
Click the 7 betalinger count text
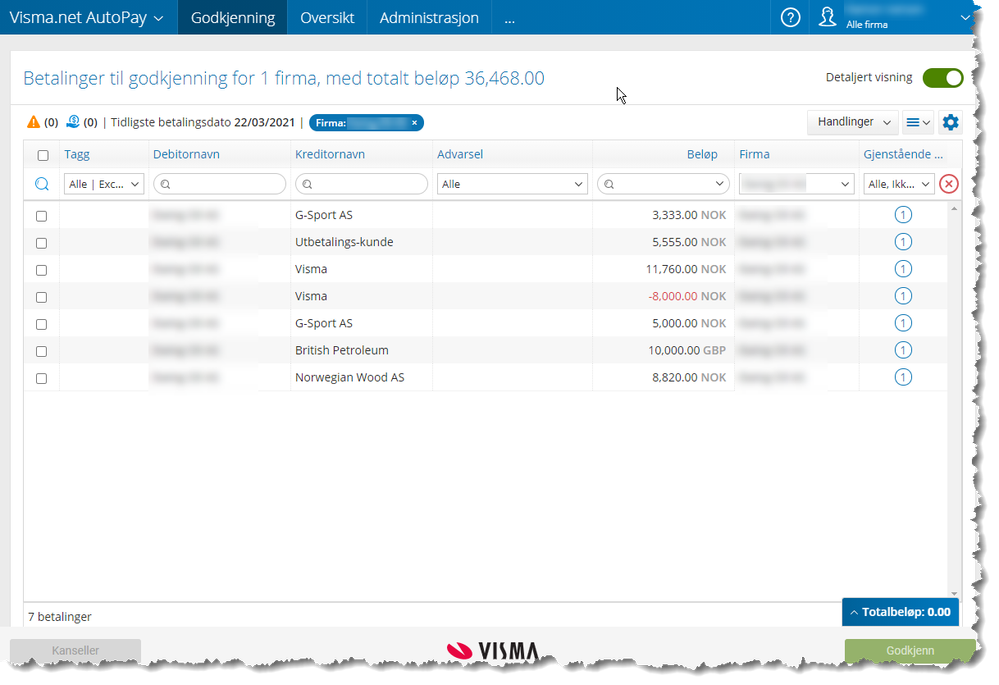(x=60, y=617)
